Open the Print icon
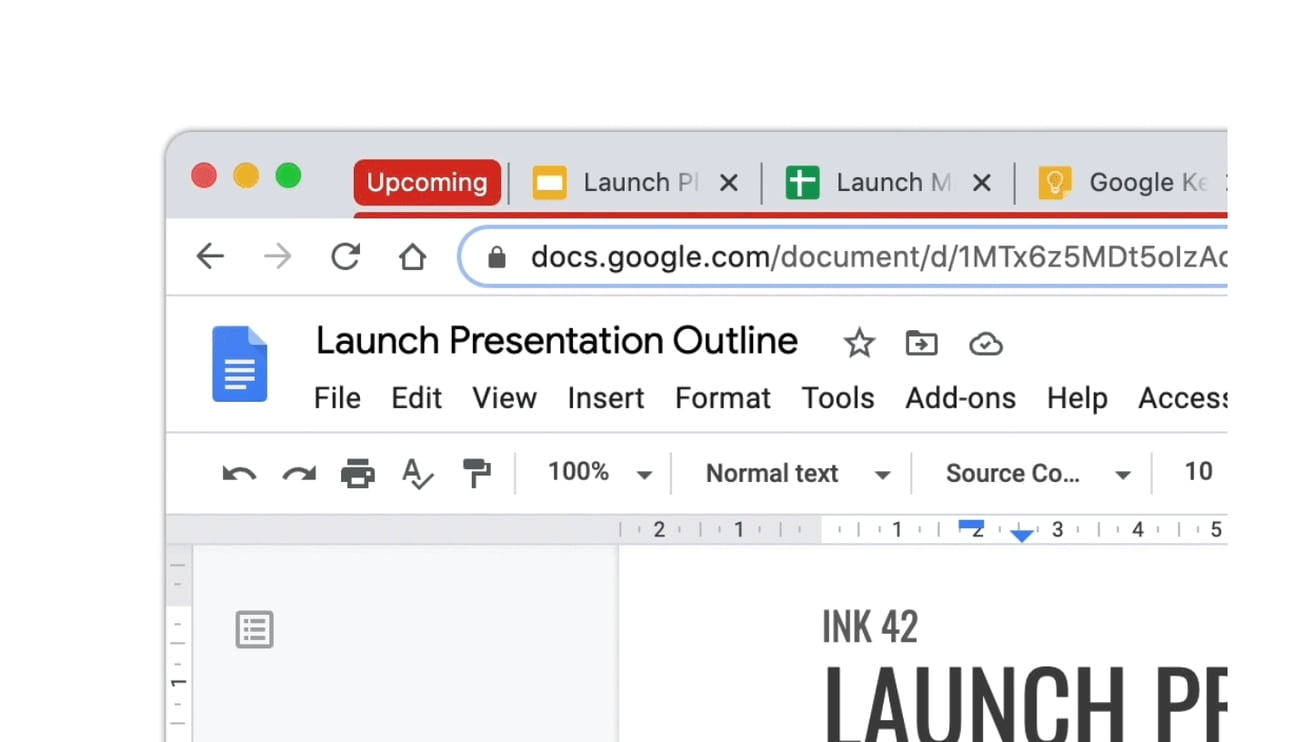Screen dimensions: 1293x742 tap(357, 472)
